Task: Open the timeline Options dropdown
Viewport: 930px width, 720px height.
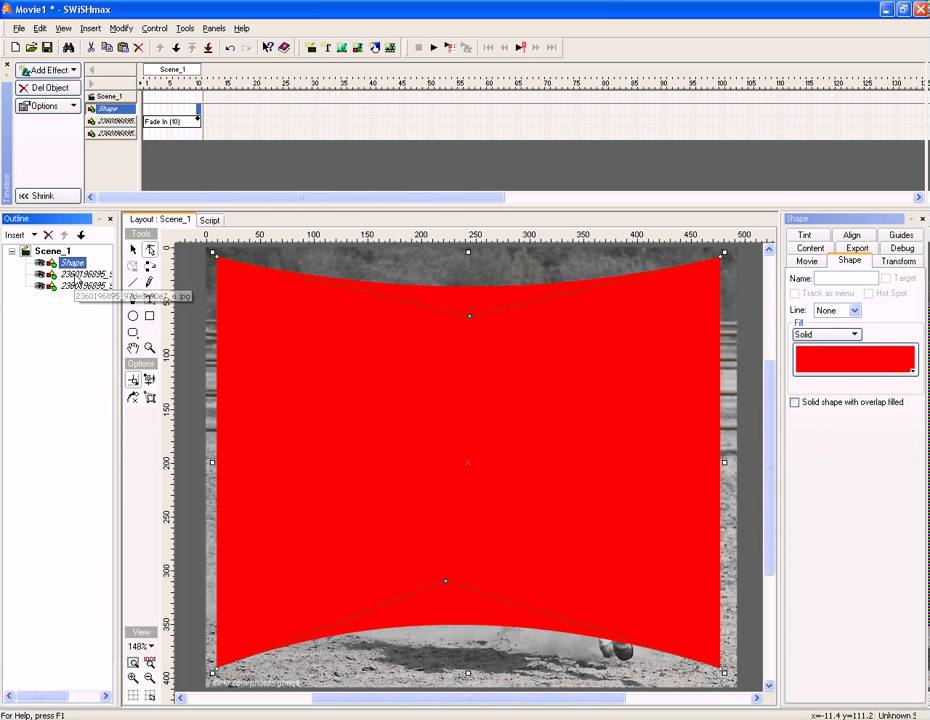Action: 48,106
